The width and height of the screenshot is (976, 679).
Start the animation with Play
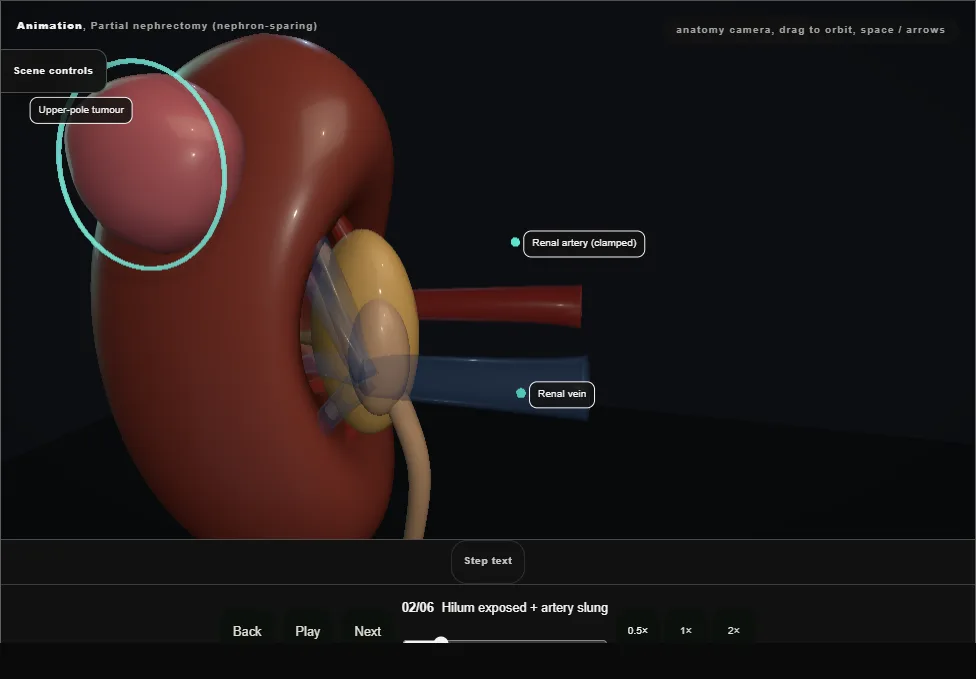tap(307, 631)
